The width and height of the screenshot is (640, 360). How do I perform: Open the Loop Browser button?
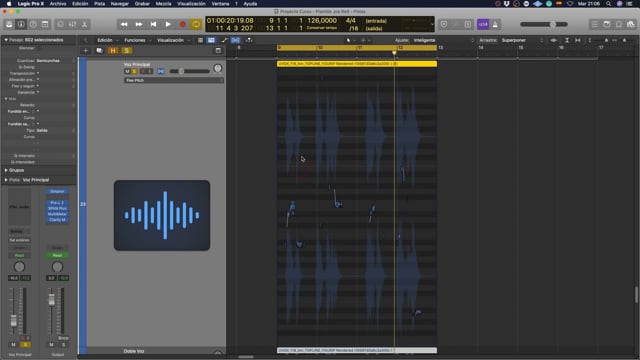(619, 24)
